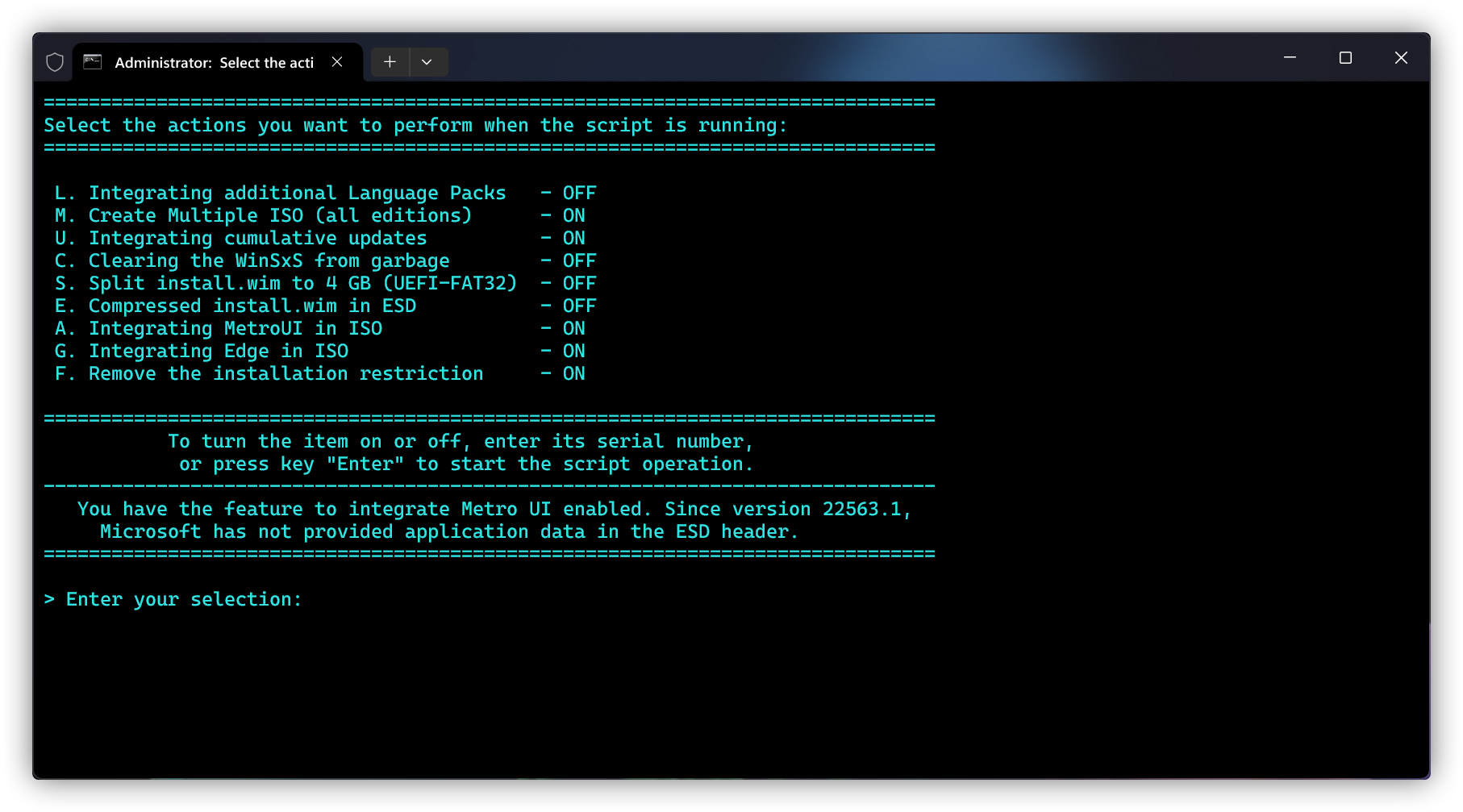This screenshot has width=1463, height=812.
Task: Expand the new tab profile dropdown
Action: click(x=427, y=62)
